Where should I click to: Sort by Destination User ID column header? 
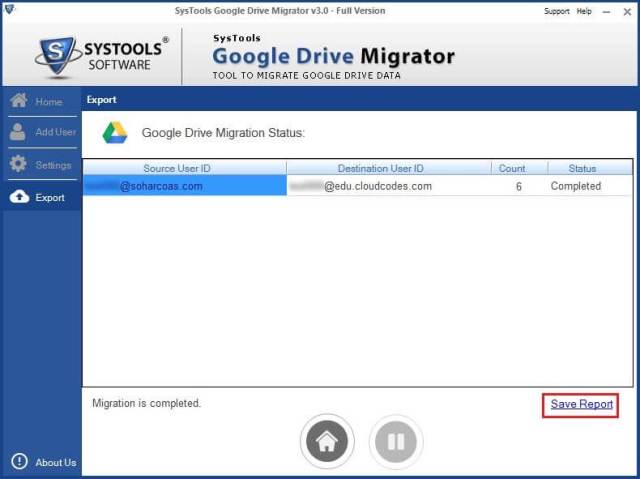click(x=389, y=168)
